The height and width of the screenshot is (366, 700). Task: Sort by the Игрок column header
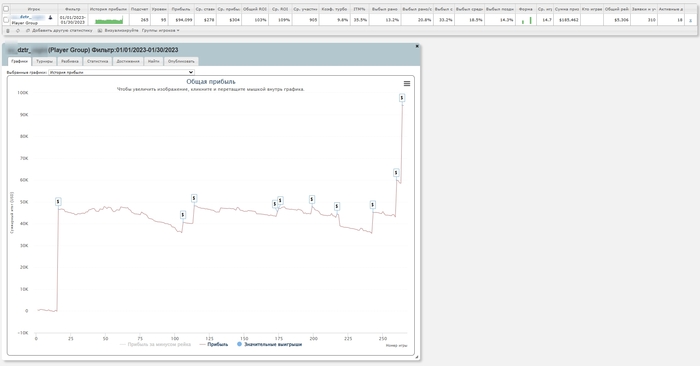click(x=34, y=9)
